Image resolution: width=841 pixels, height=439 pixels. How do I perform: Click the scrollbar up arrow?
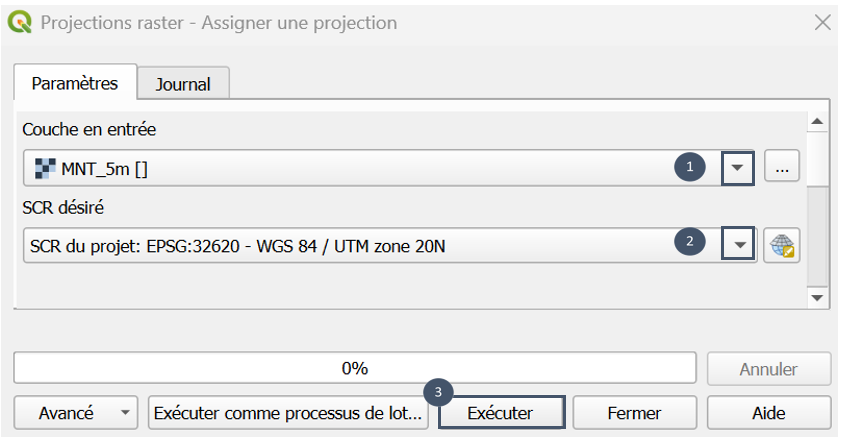tap(817, 121)
